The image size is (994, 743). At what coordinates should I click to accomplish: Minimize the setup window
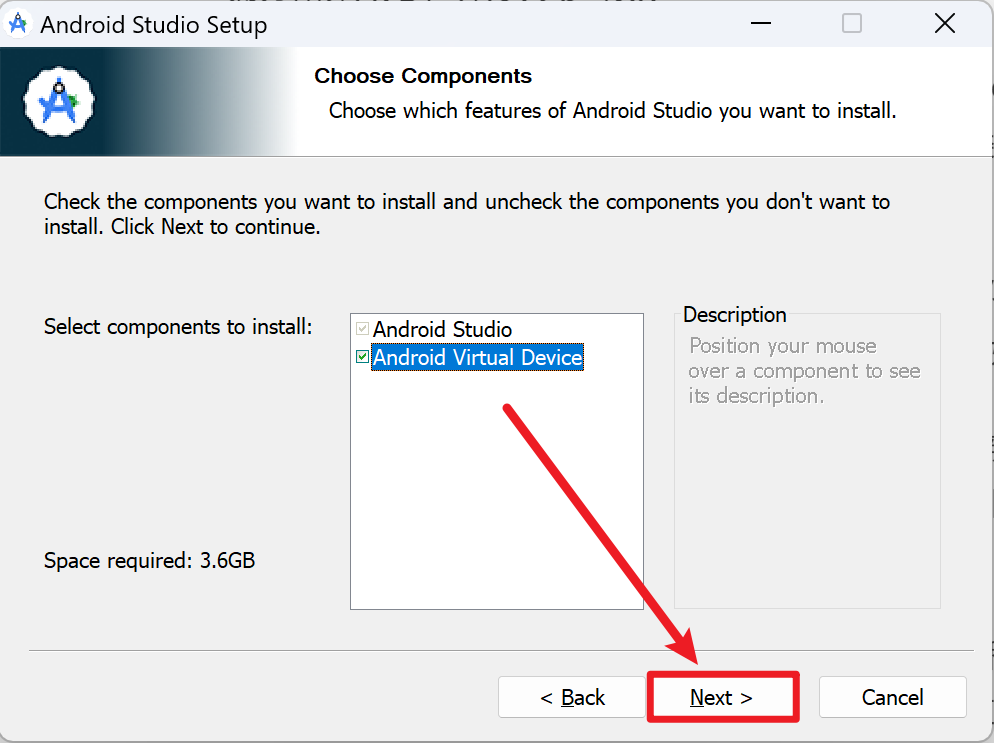[x=761, y=22]
